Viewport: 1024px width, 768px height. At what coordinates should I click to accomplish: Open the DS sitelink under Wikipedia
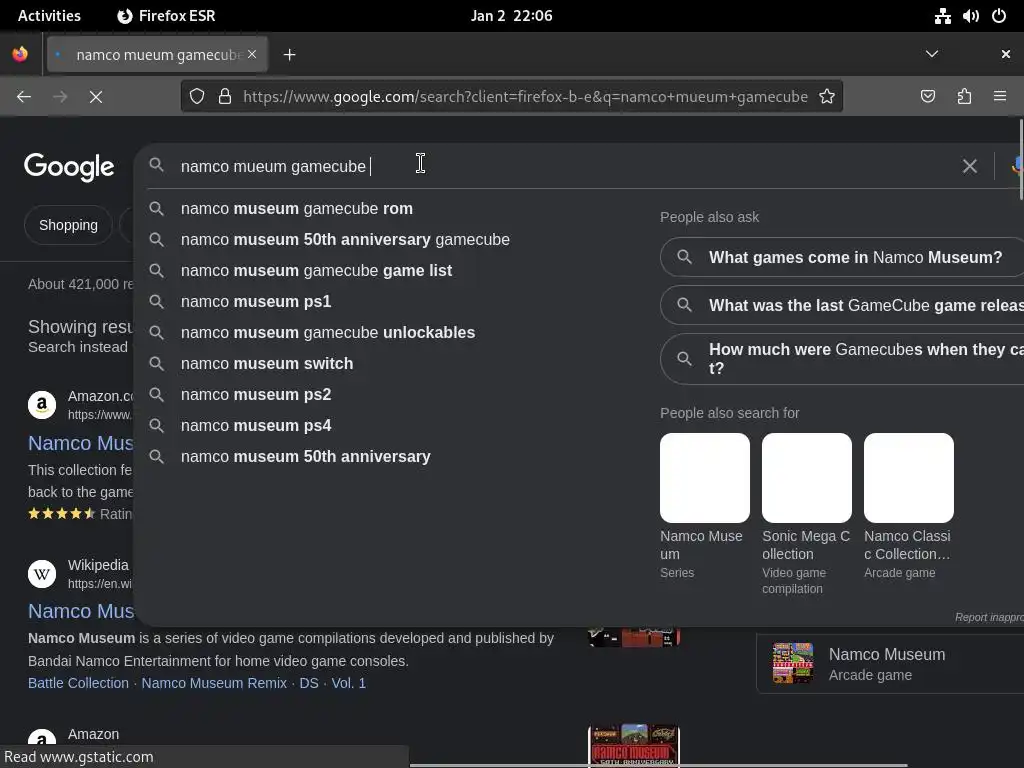click(x=309, y=683)
